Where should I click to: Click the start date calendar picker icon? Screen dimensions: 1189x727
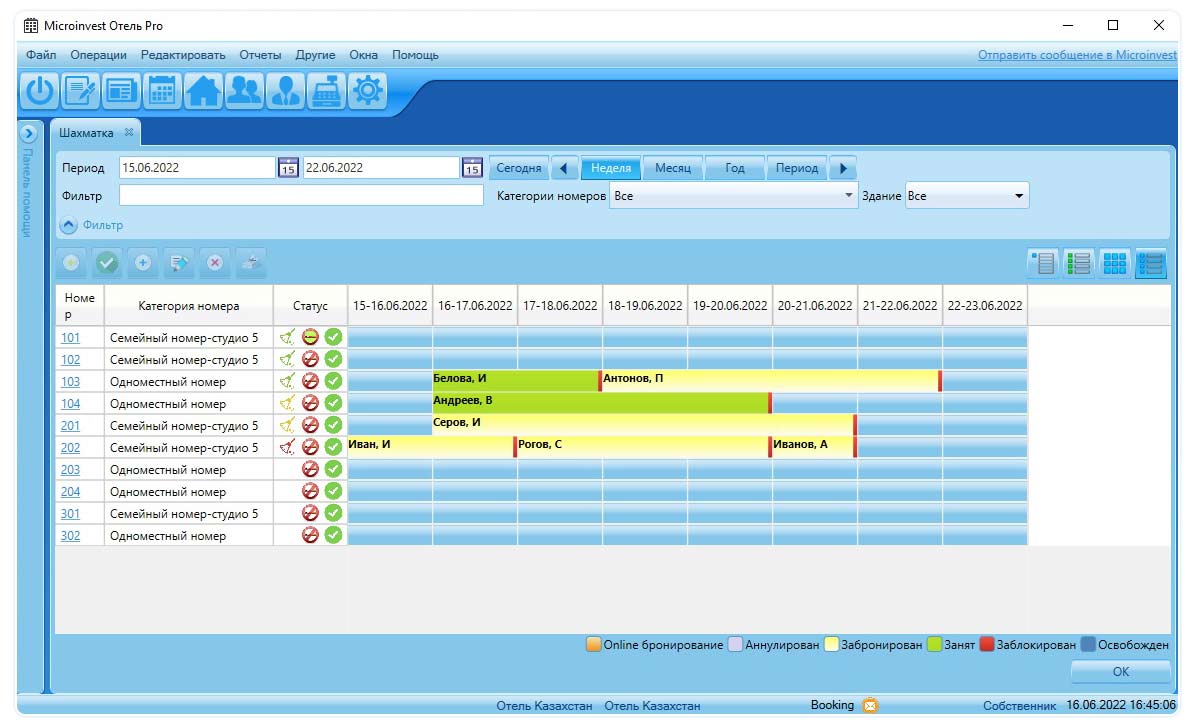(x=288, y=168)
